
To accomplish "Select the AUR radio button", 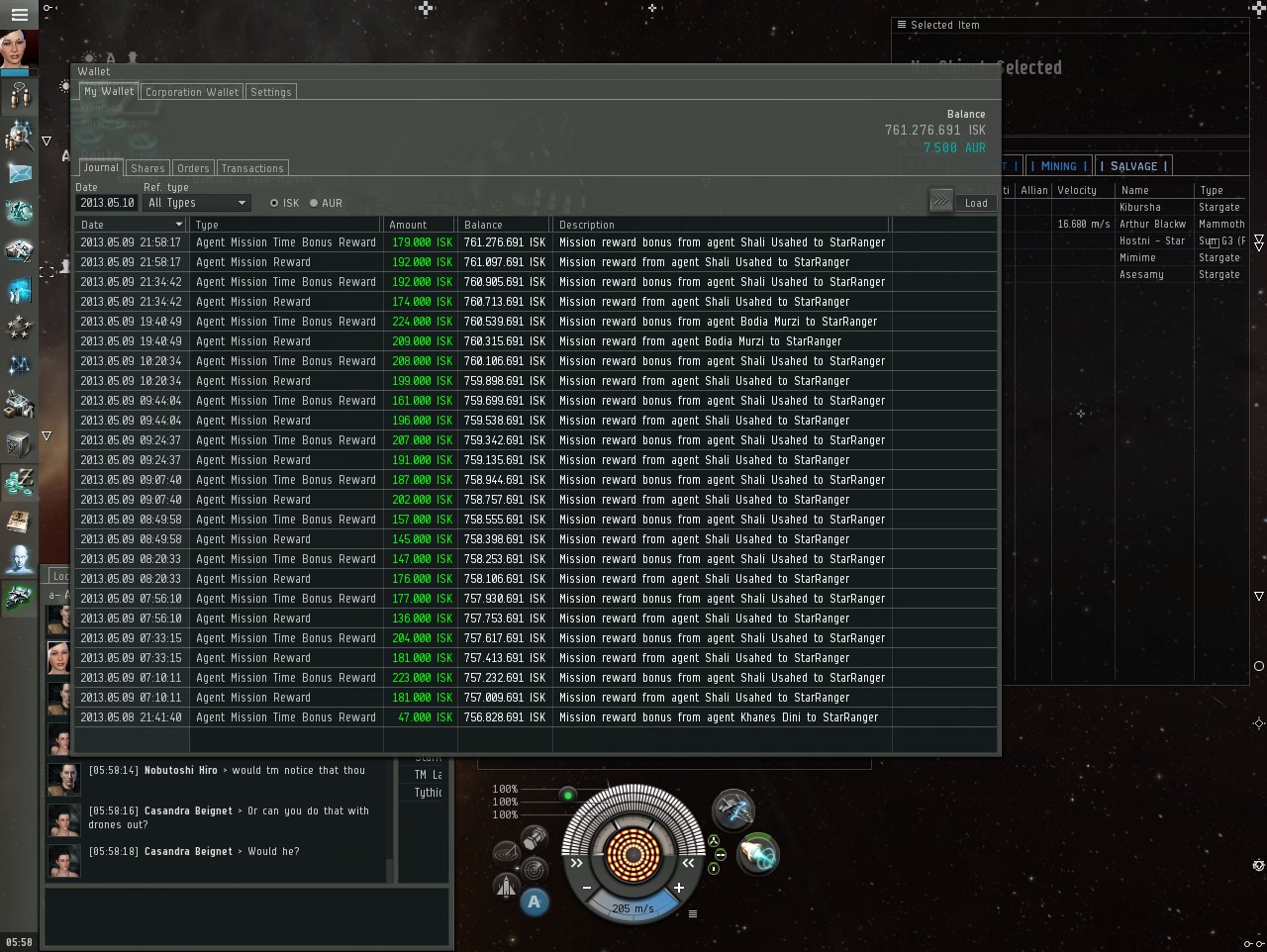I will tap(314, 203).
